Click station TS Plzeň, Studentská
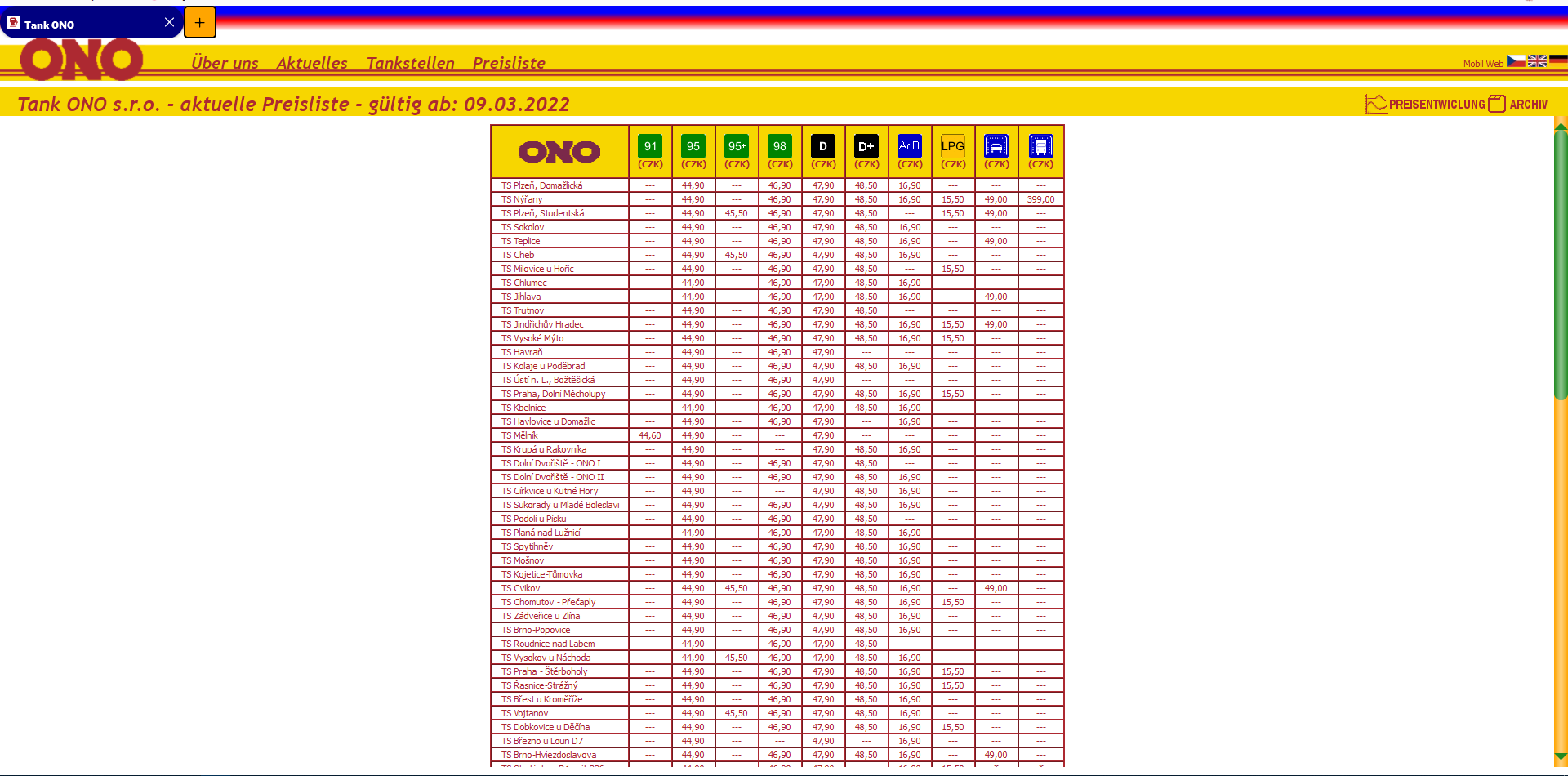Image resolution: width=1568 pixels, height=776 pixels. click(542, 213)
